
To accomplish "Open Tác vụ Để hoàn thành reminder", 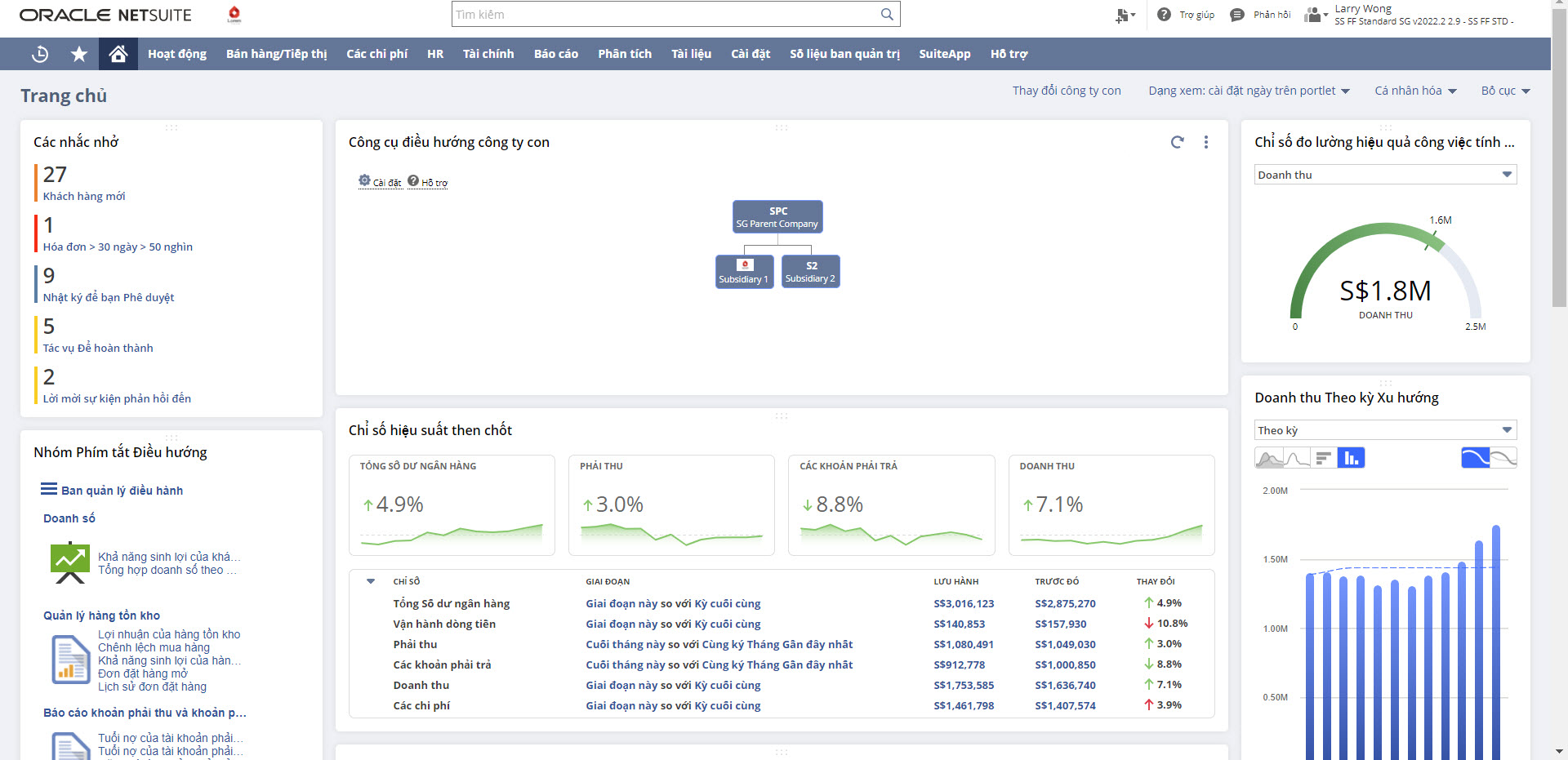I will point(98,348).
